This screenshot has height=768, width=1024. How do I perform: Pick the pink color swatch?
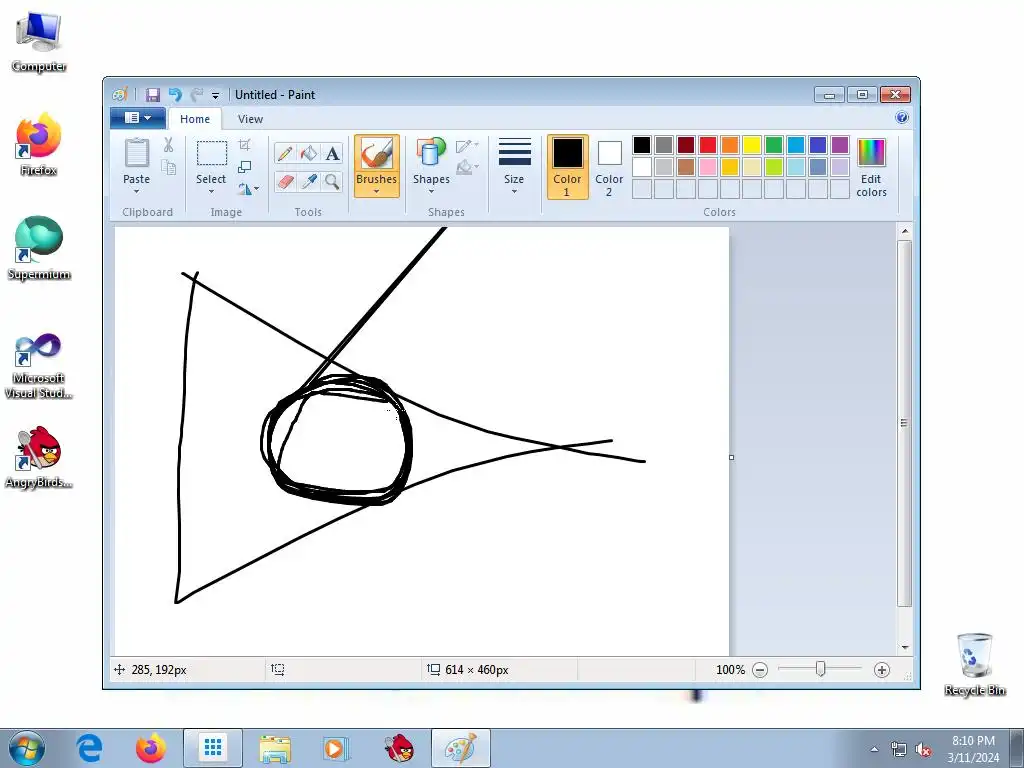click(708, 167)
